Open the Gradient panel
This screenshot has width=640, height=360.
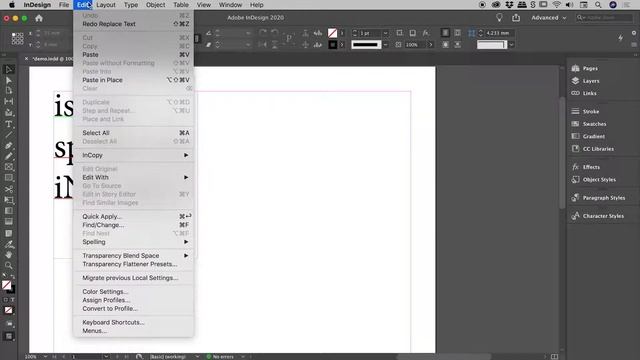pyautogui.click(x=588, y=136)
